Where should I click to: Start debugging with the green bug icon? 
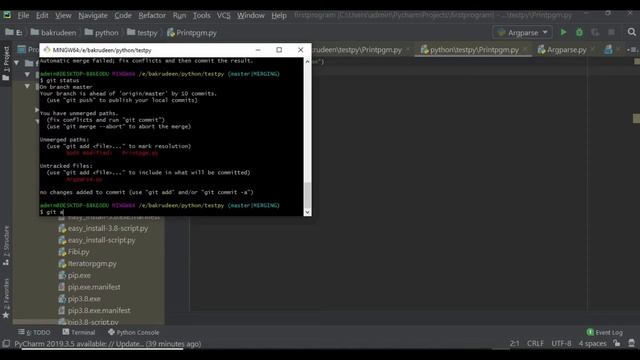click(x=579, y=32)
